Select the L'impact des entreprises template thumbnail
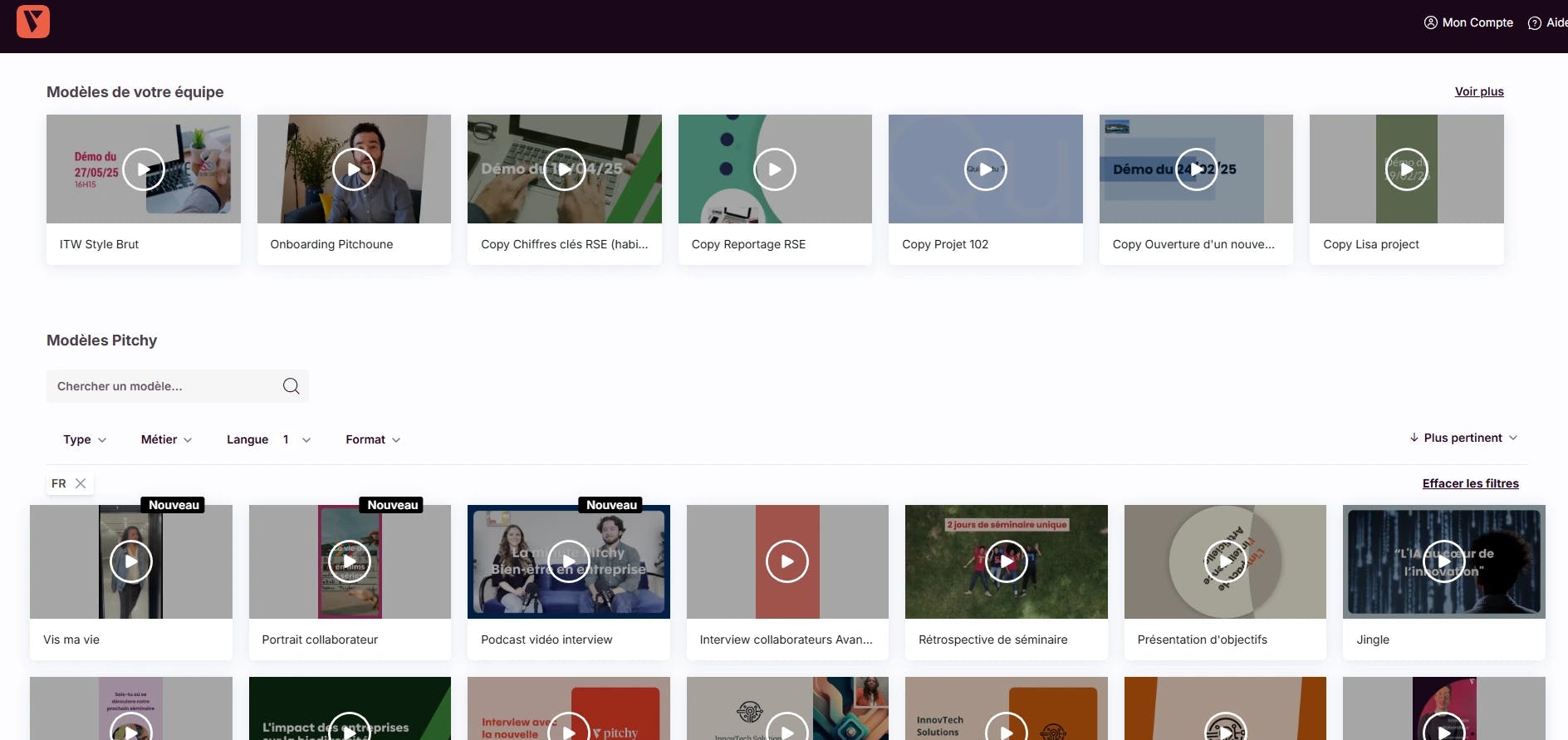Viewport: 1568px width, 740px height. [x=350, y=708]
